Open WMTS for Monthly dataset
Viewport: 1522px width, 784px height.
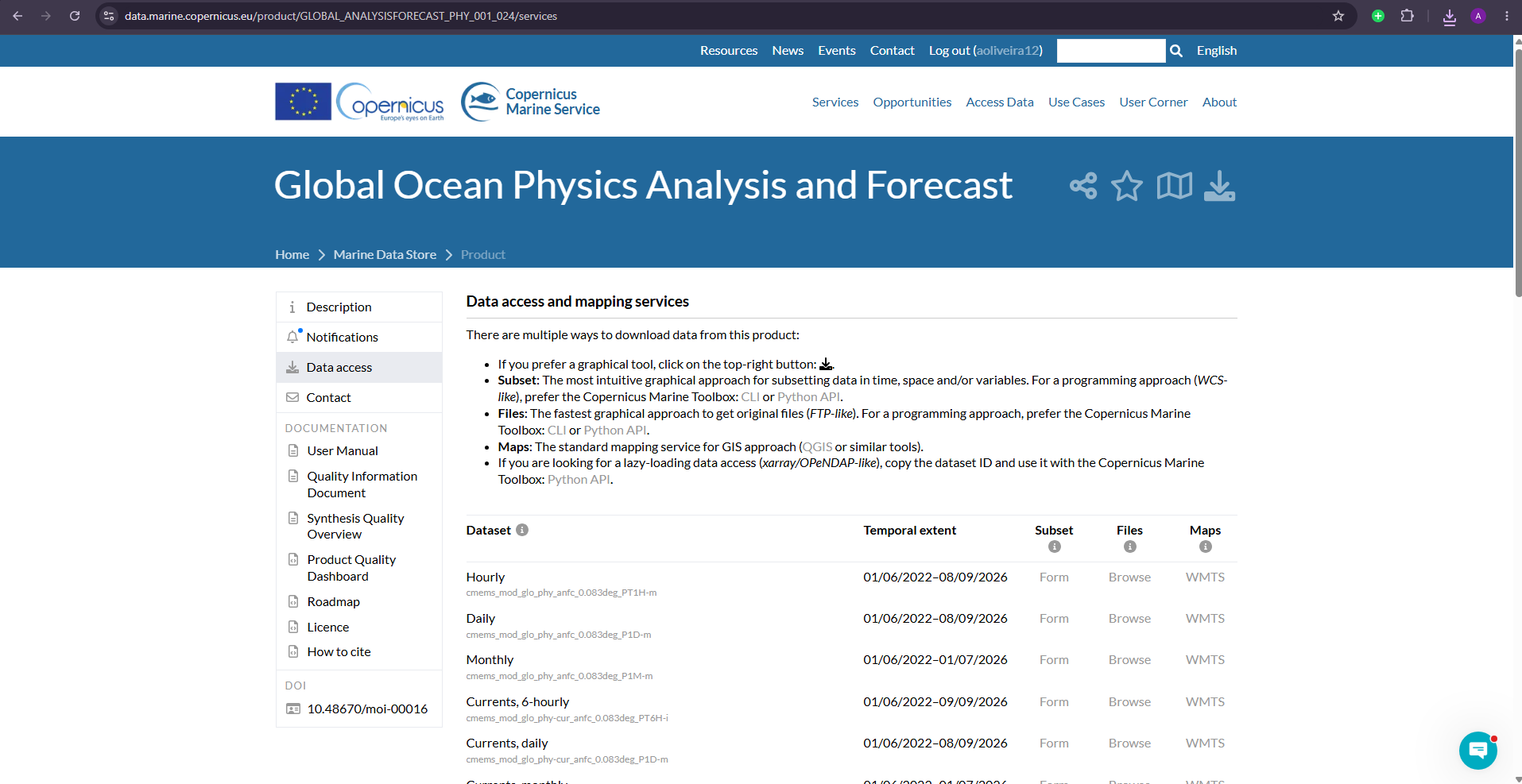point(1205,660)
